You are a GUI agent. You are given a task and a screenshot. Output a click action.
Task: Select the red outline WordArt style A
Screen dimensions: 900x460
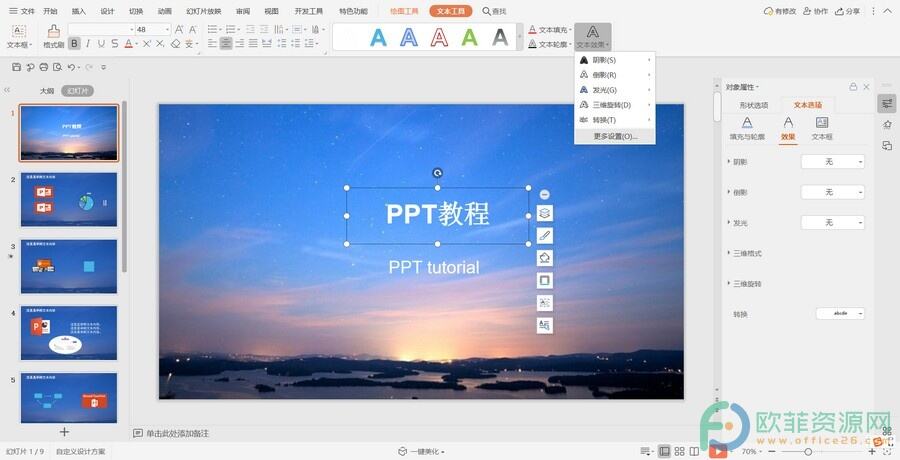pos(439,37)
